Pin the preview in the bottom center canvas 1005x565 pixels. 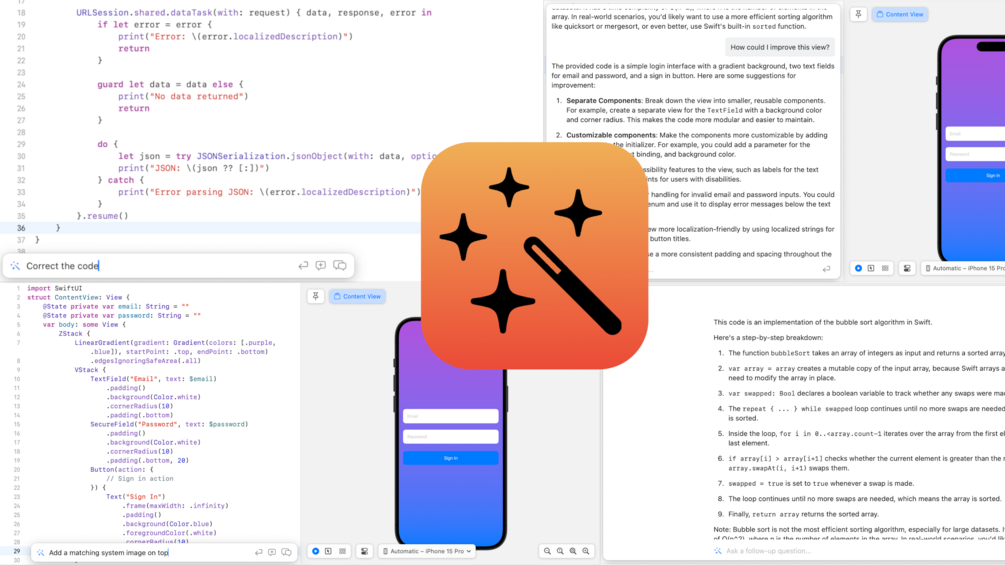pos(315,296)
